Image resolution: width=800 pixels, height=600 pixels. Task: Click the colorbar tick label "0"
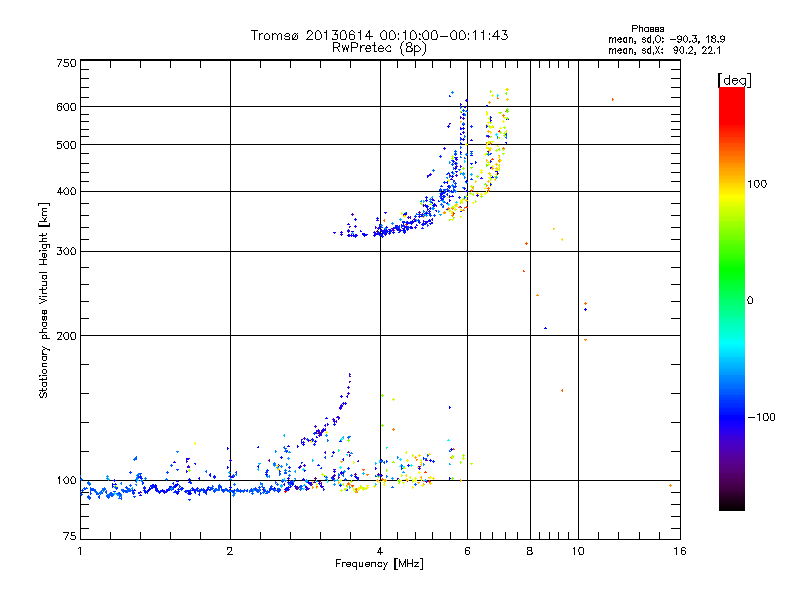click(x=750, y=301)
